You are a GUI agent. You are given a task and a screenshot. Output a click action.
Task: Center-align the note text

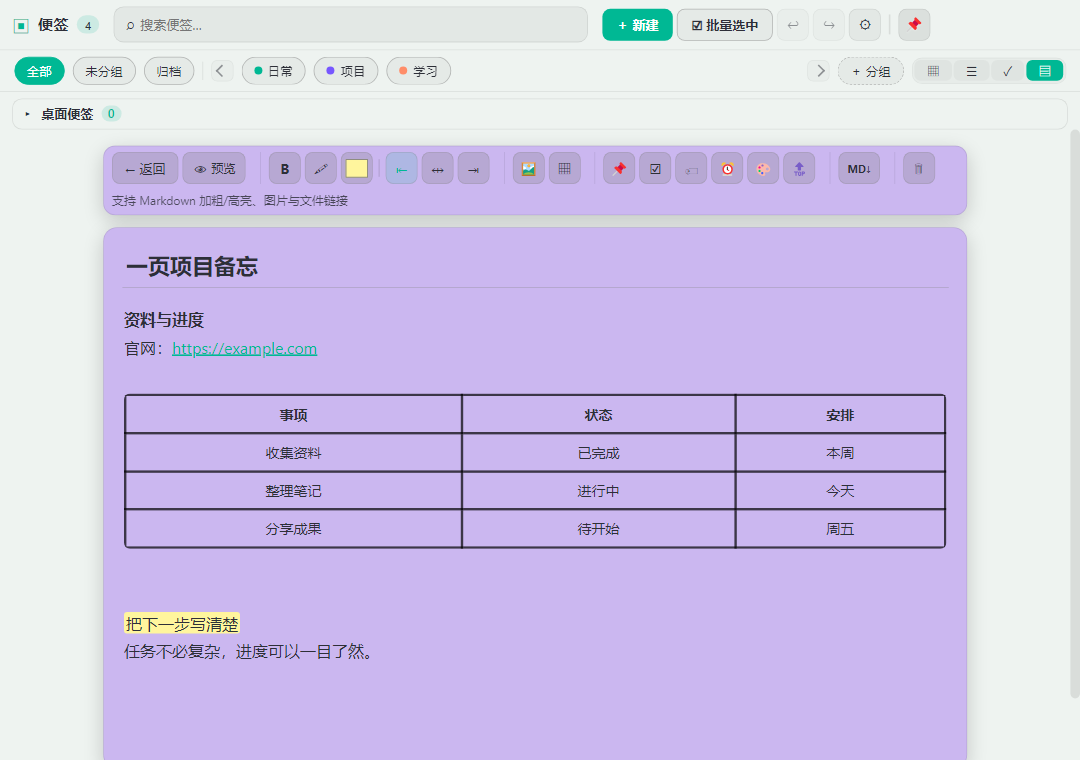(x=437, y=169)
